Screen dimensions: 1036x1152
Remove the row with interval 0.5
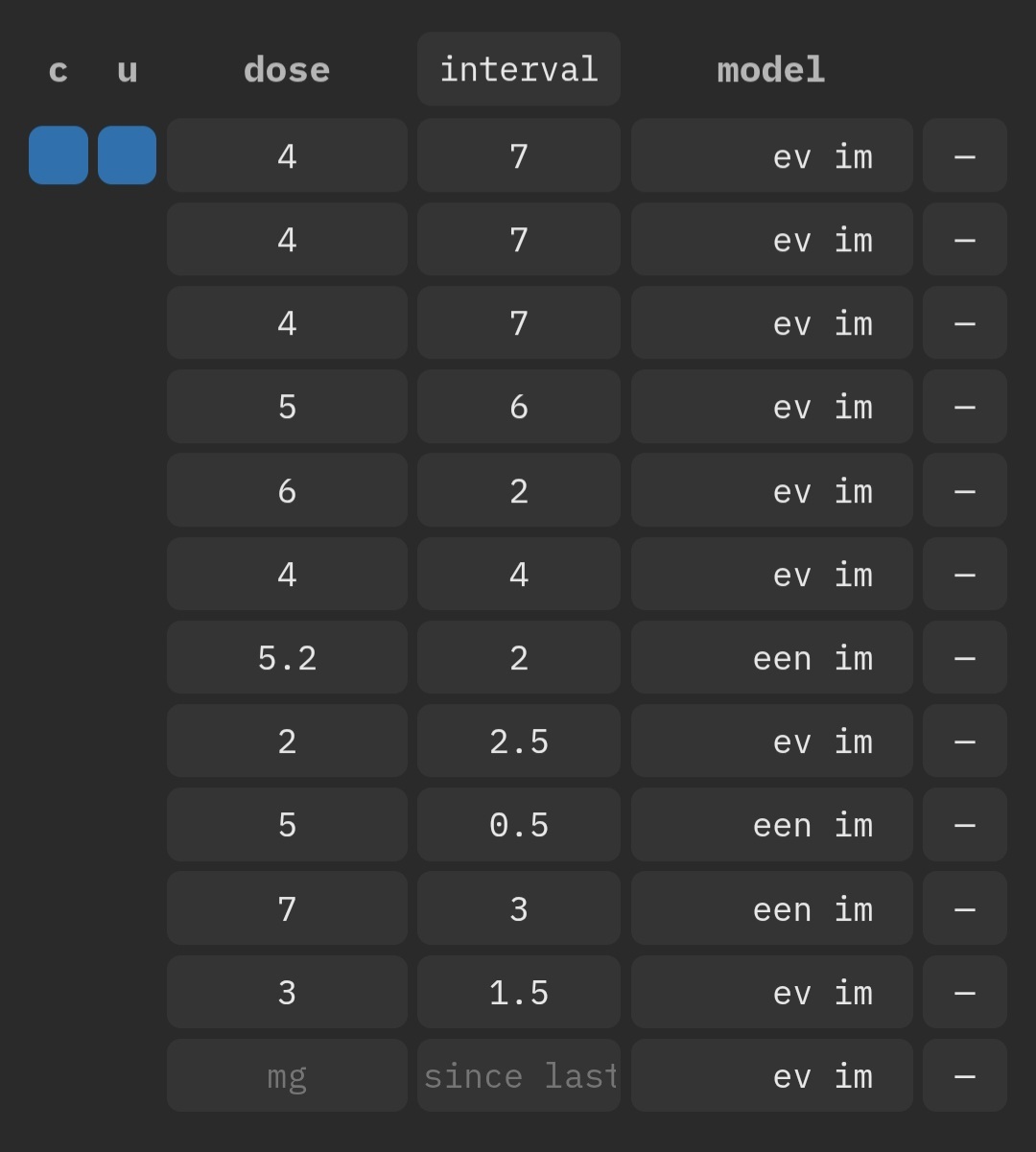click(964, 825)
